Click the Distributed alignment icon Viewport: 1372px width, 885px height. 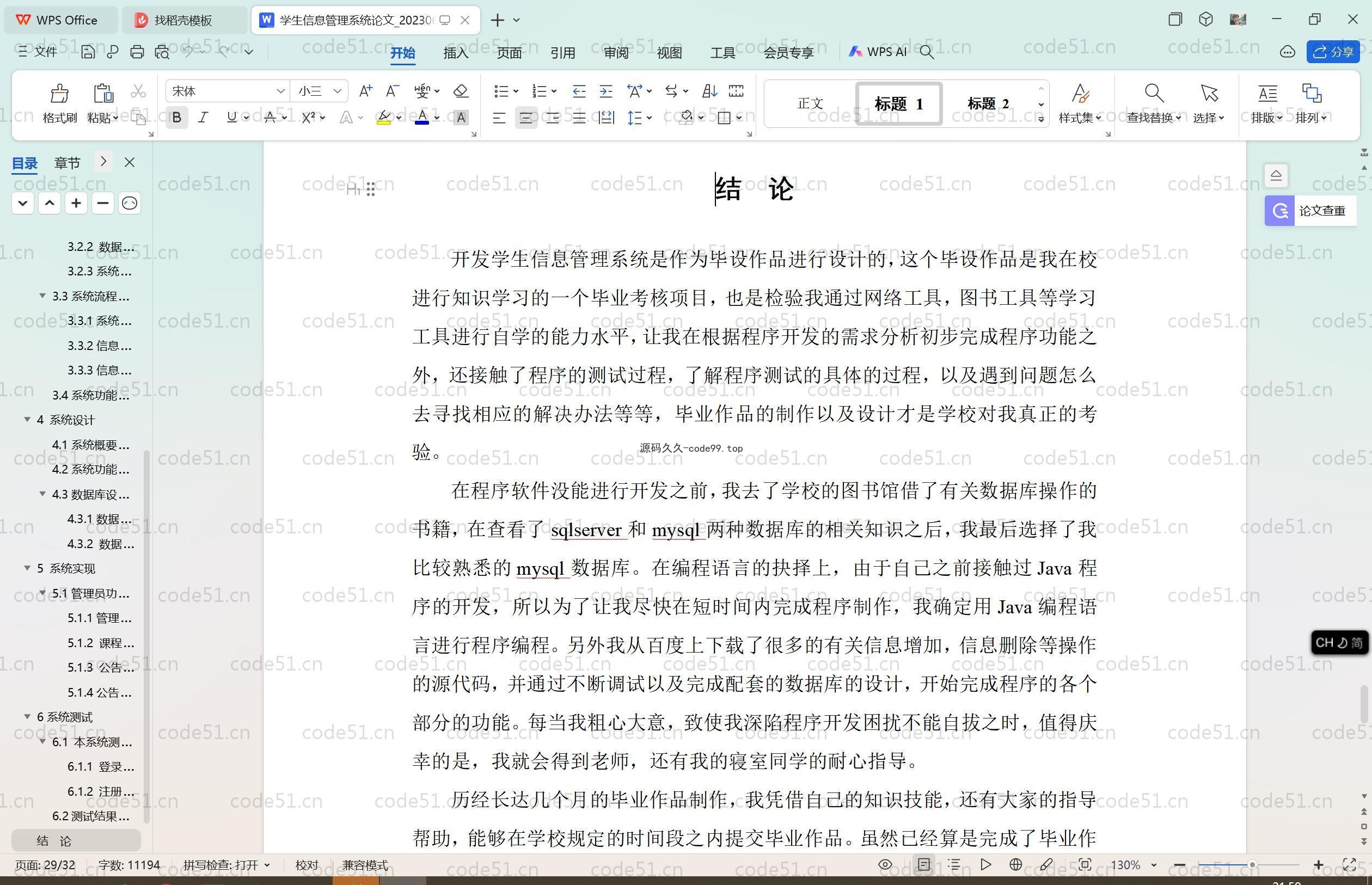click(x=607, y=118)
